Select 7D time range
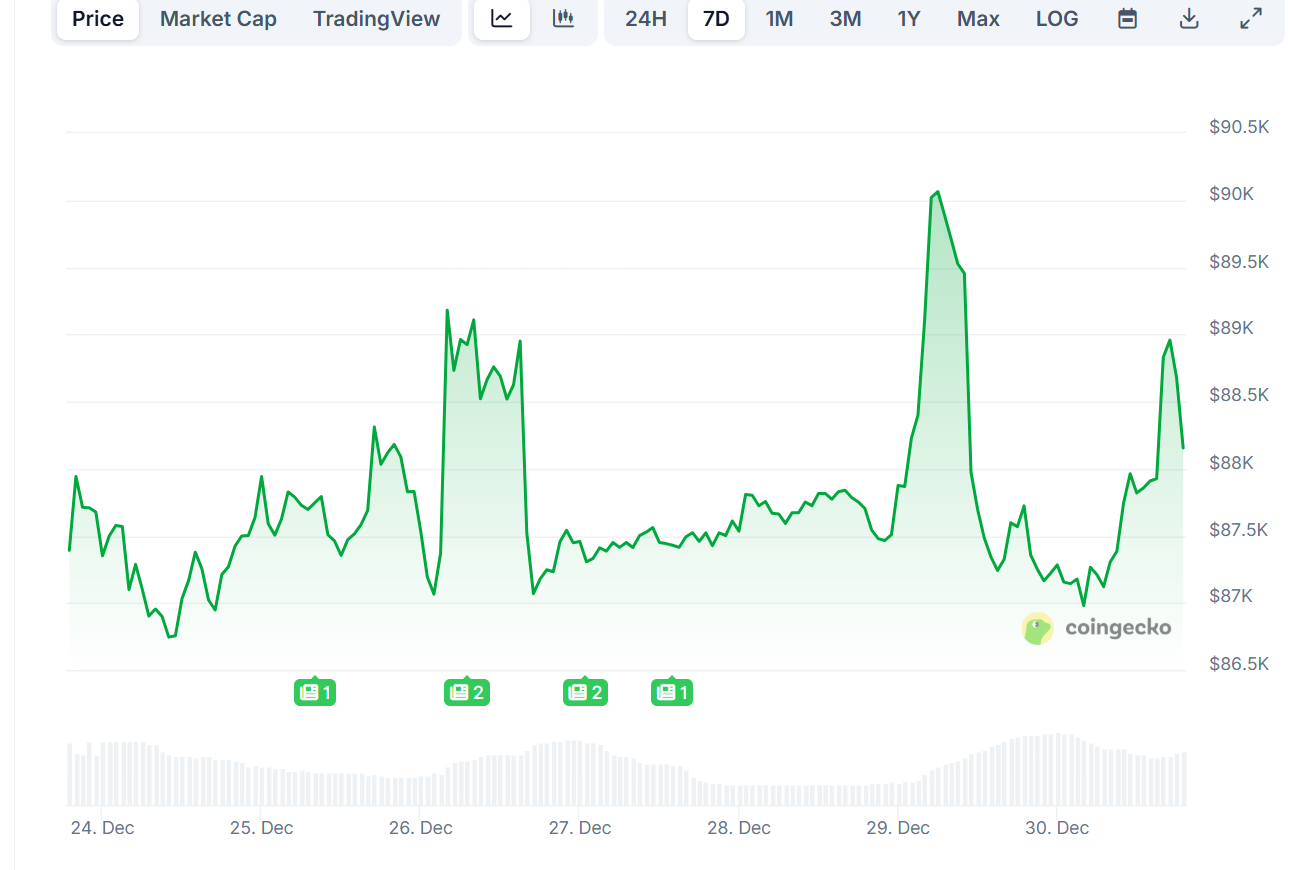 click(716, 19)
